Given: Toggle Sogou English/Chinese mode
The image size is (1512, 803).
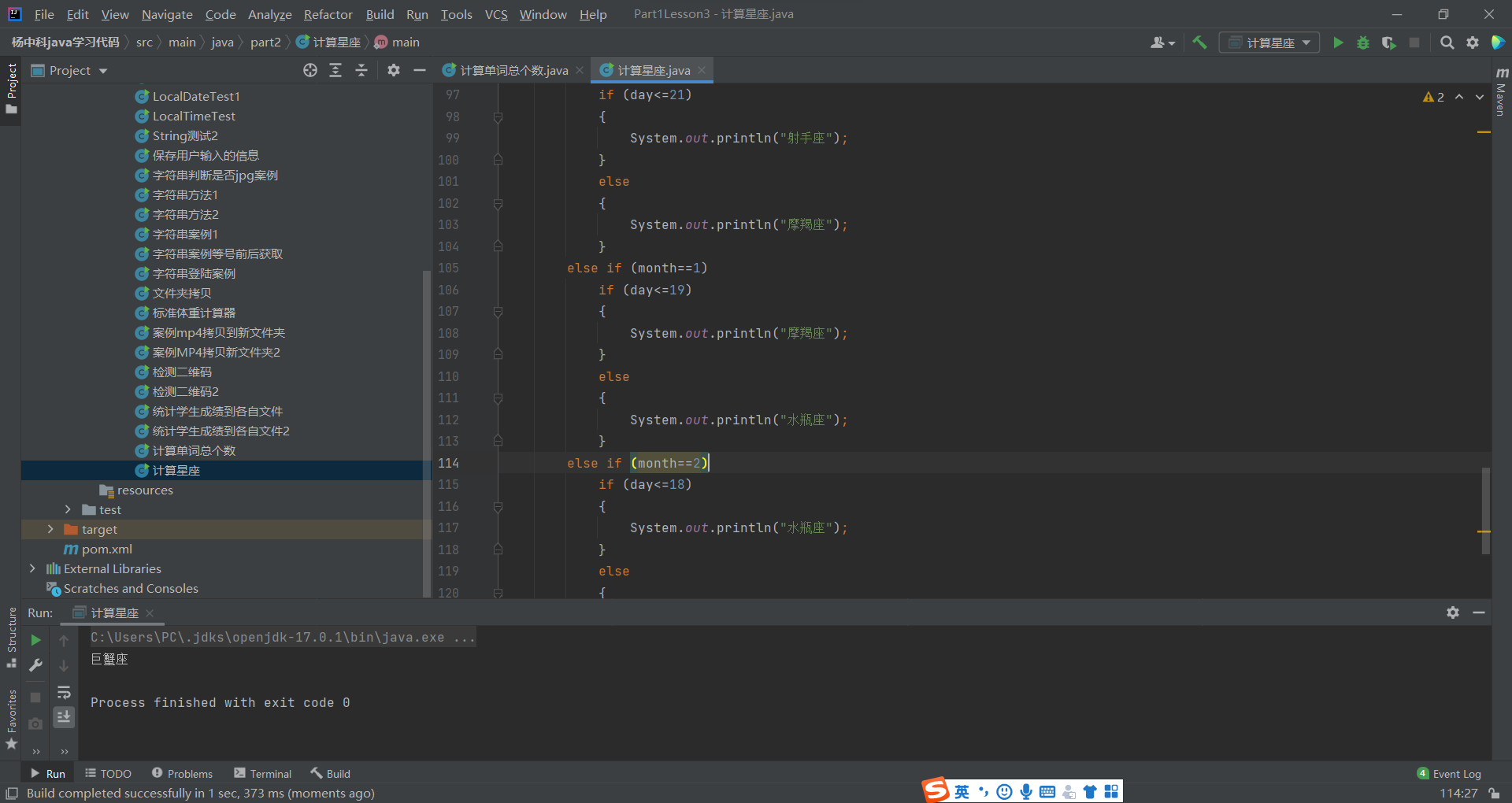Looking at the screenshot, I should 962,791.
